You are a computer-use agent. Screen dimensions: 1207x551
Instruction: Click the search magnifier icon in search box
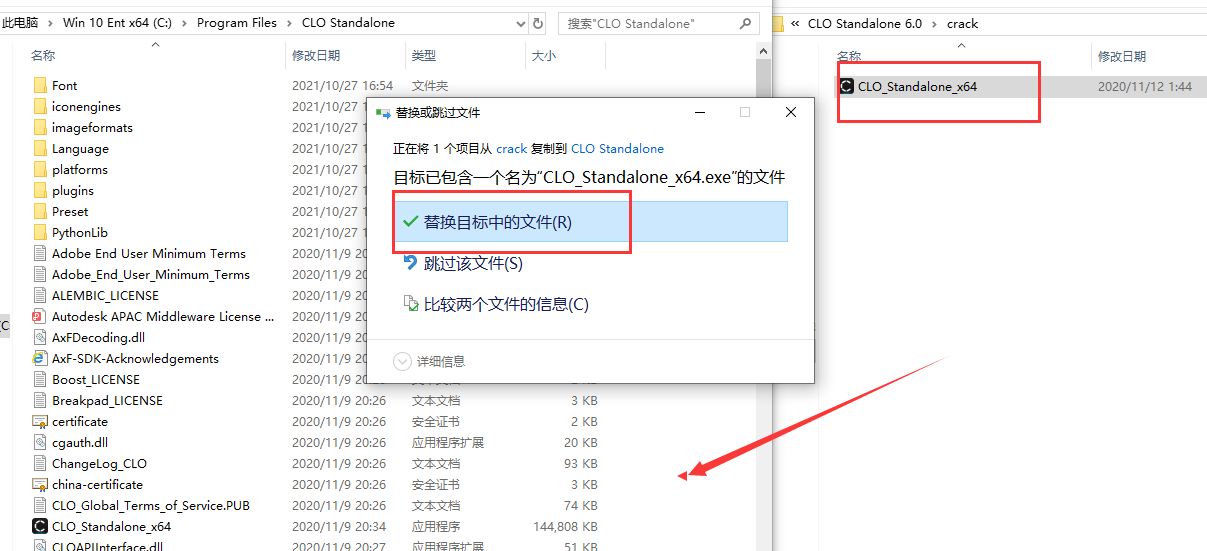coord(746,23)
